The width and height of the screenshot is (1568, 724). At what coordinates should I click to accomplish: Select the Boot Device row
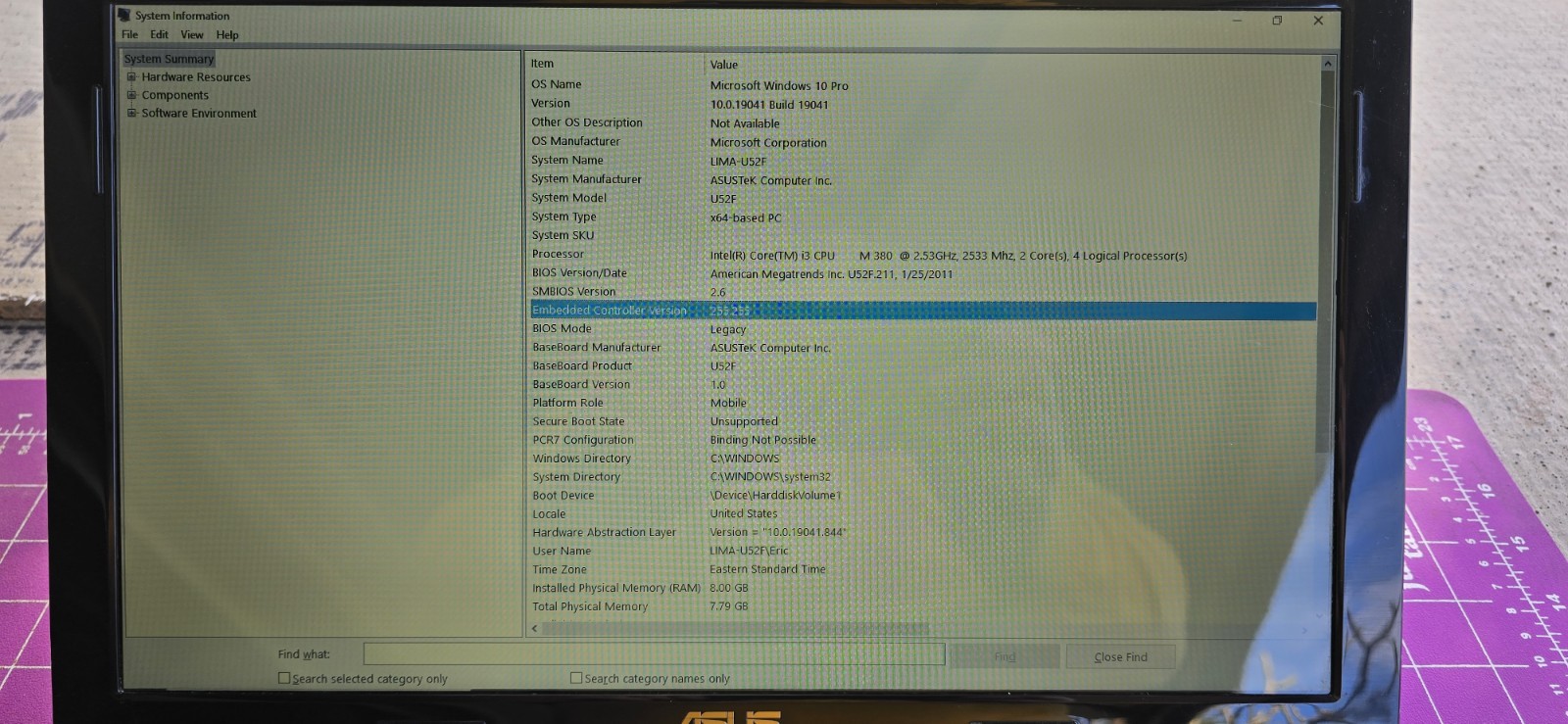coord(921,496)
